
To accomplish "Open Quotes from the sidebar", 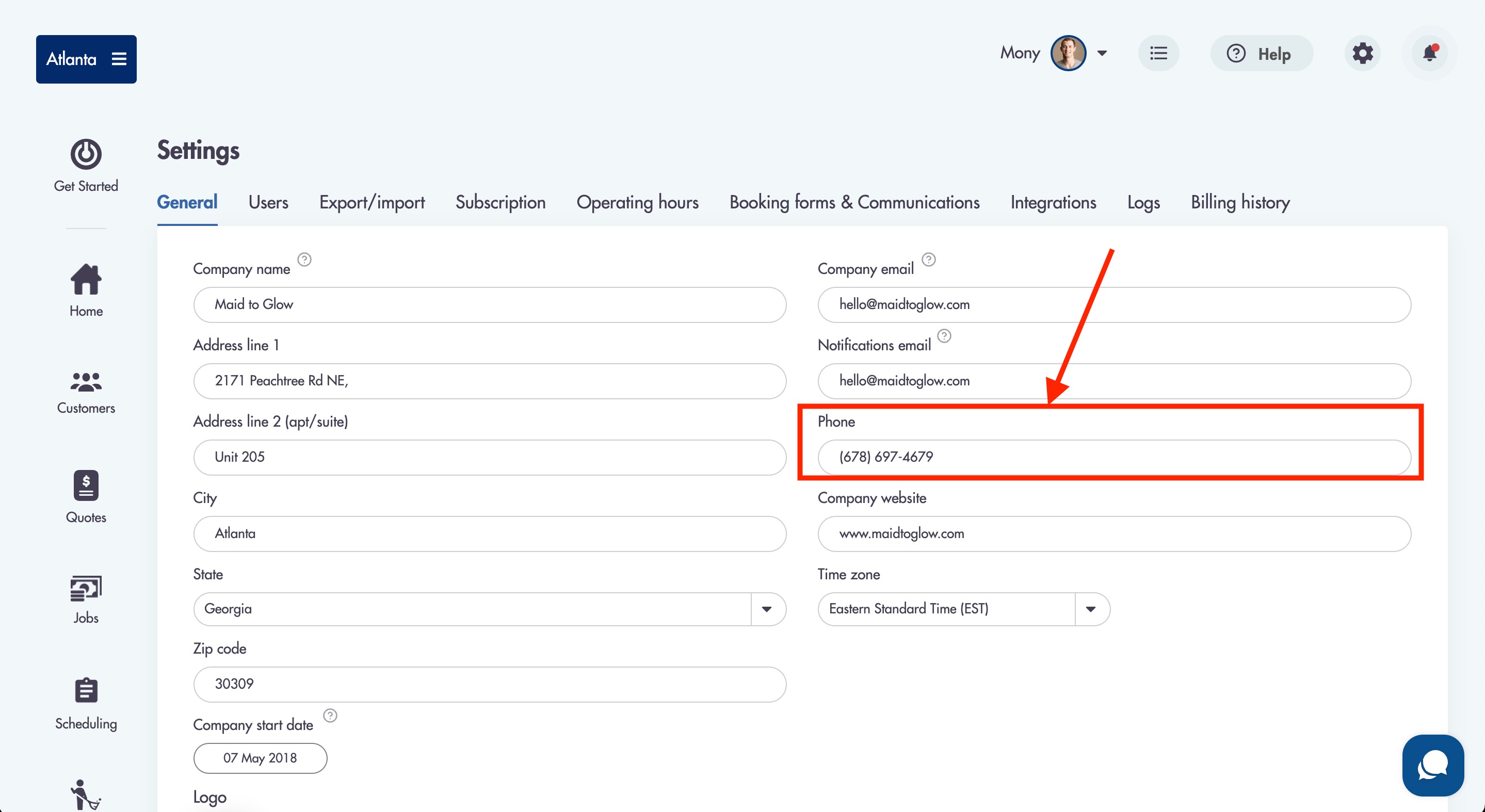I will [86, 486].
